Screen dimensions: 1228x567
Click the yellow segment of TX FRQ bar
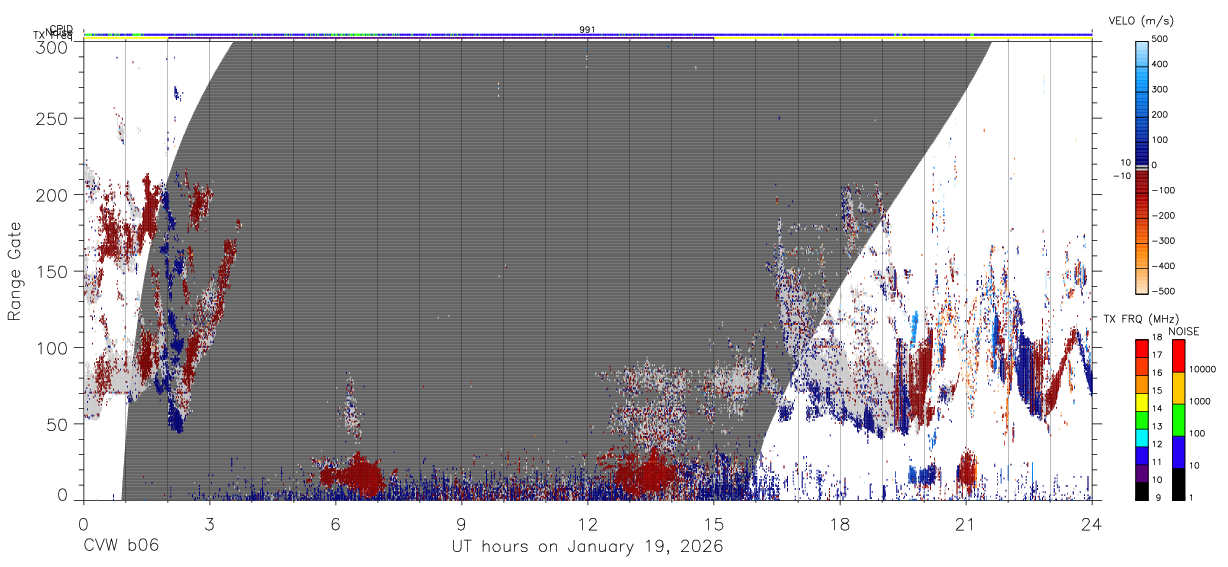pyautogui.click(x=1142, y=402)
